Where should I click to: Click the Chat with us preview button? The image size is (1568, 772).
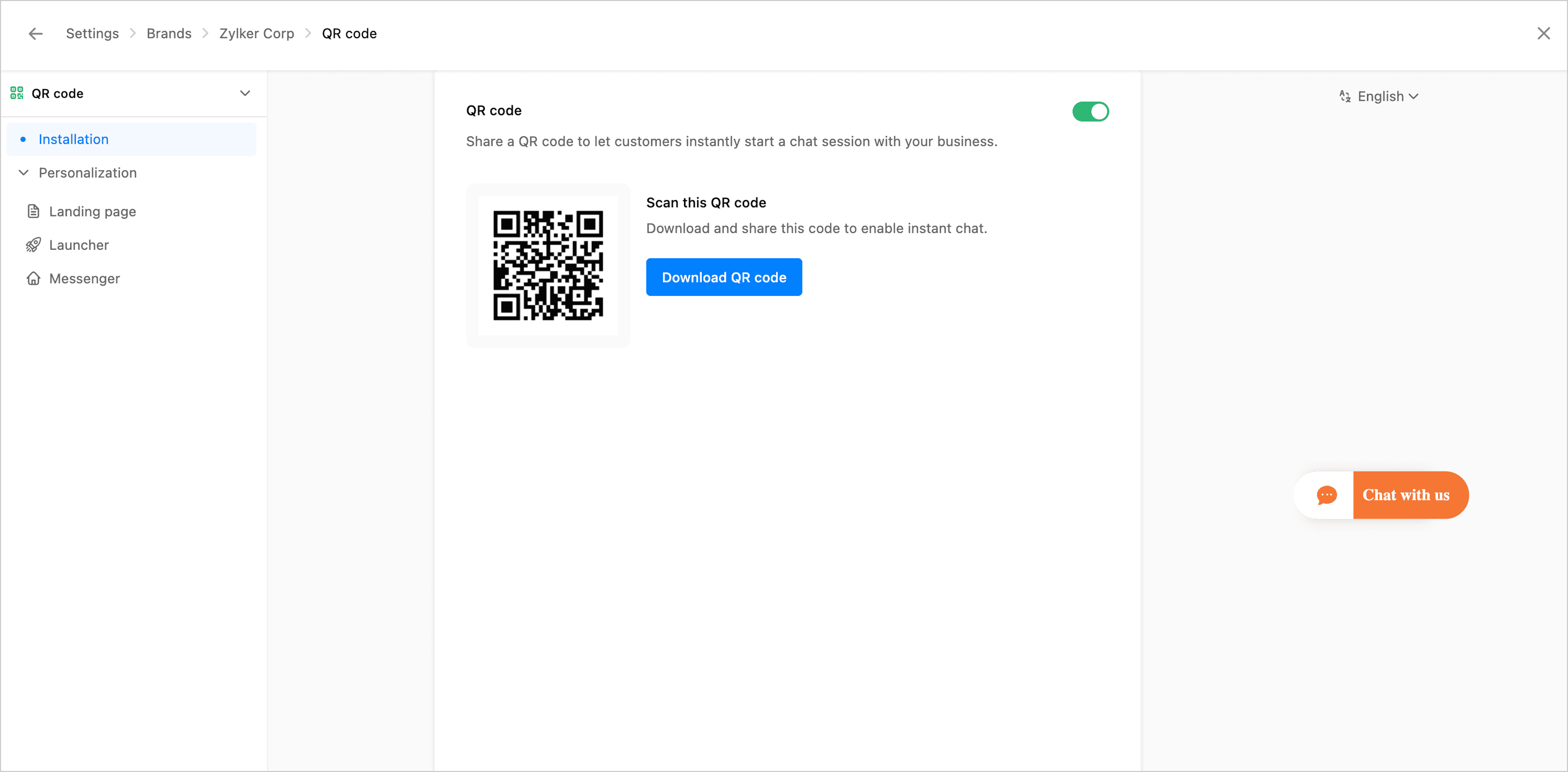1406,495
